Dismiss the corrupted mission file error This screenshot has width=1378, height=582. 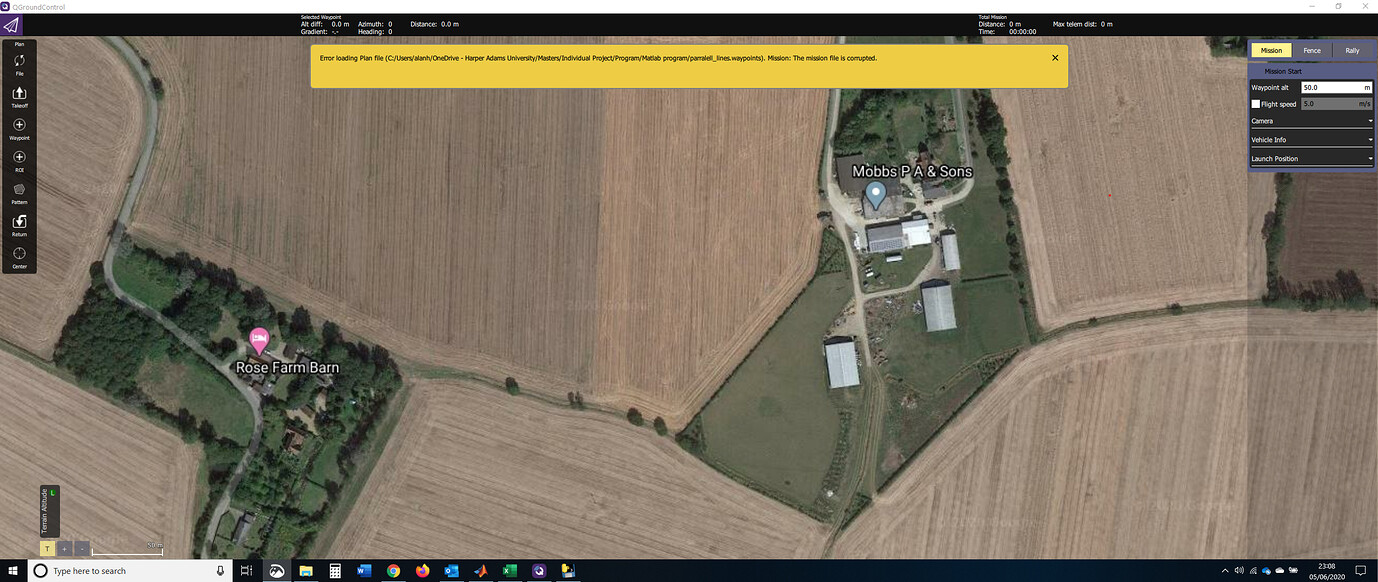[1054, 58]
